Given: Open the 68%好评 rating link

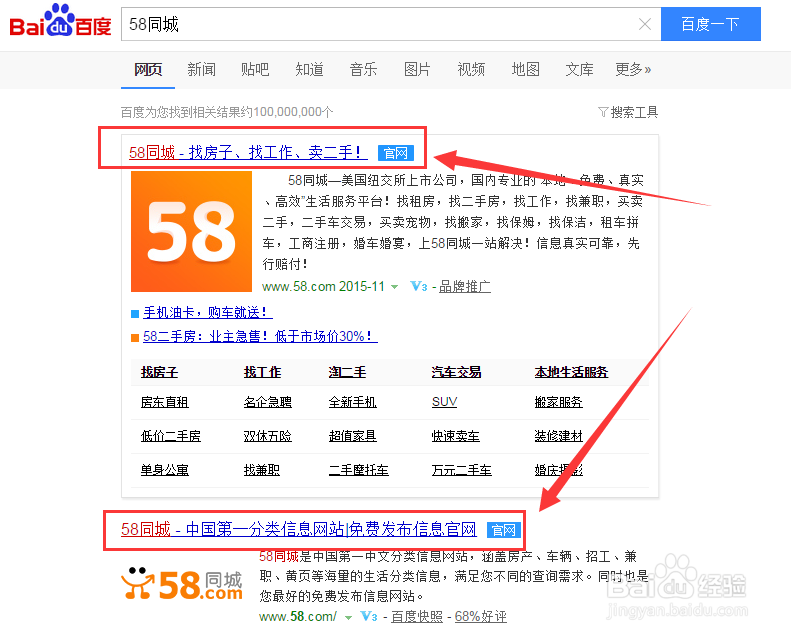Looking at the screenshot, I should pos(481,616).
